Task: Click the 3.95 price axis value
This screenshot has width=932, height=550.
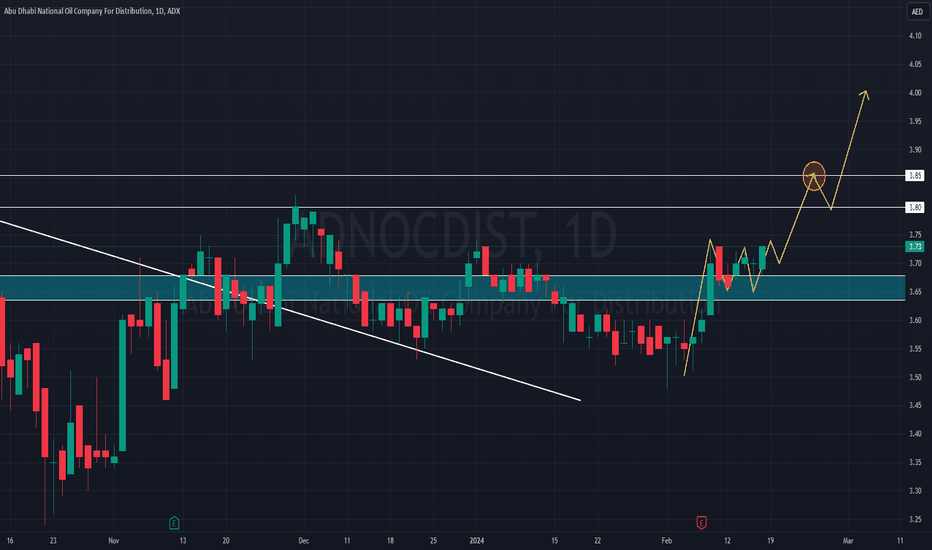Action: coord(915,121)
